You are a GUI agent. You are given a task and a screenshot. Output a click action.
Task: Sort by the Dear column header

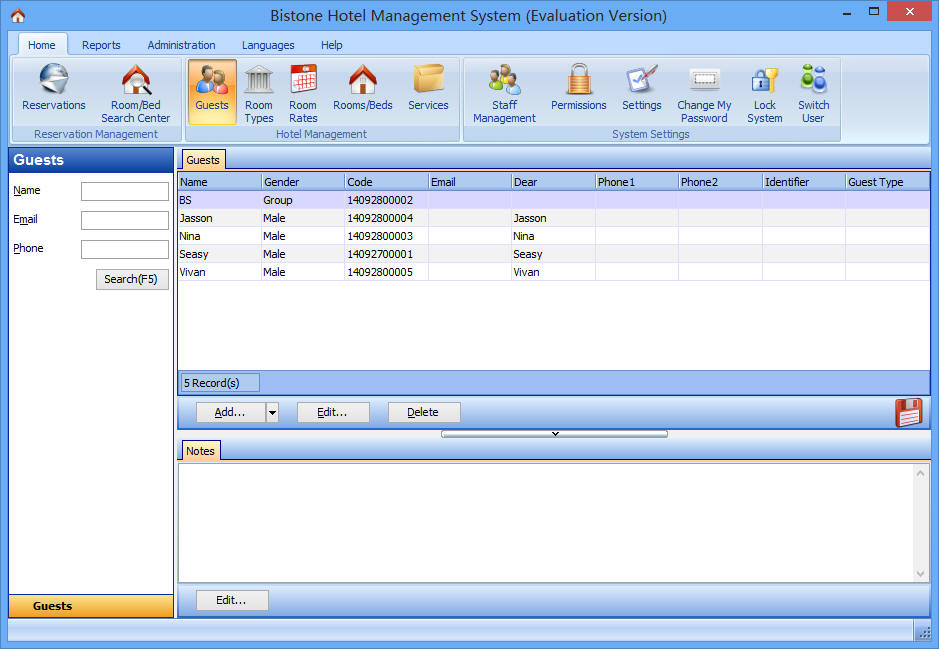[x=553, y=182]
